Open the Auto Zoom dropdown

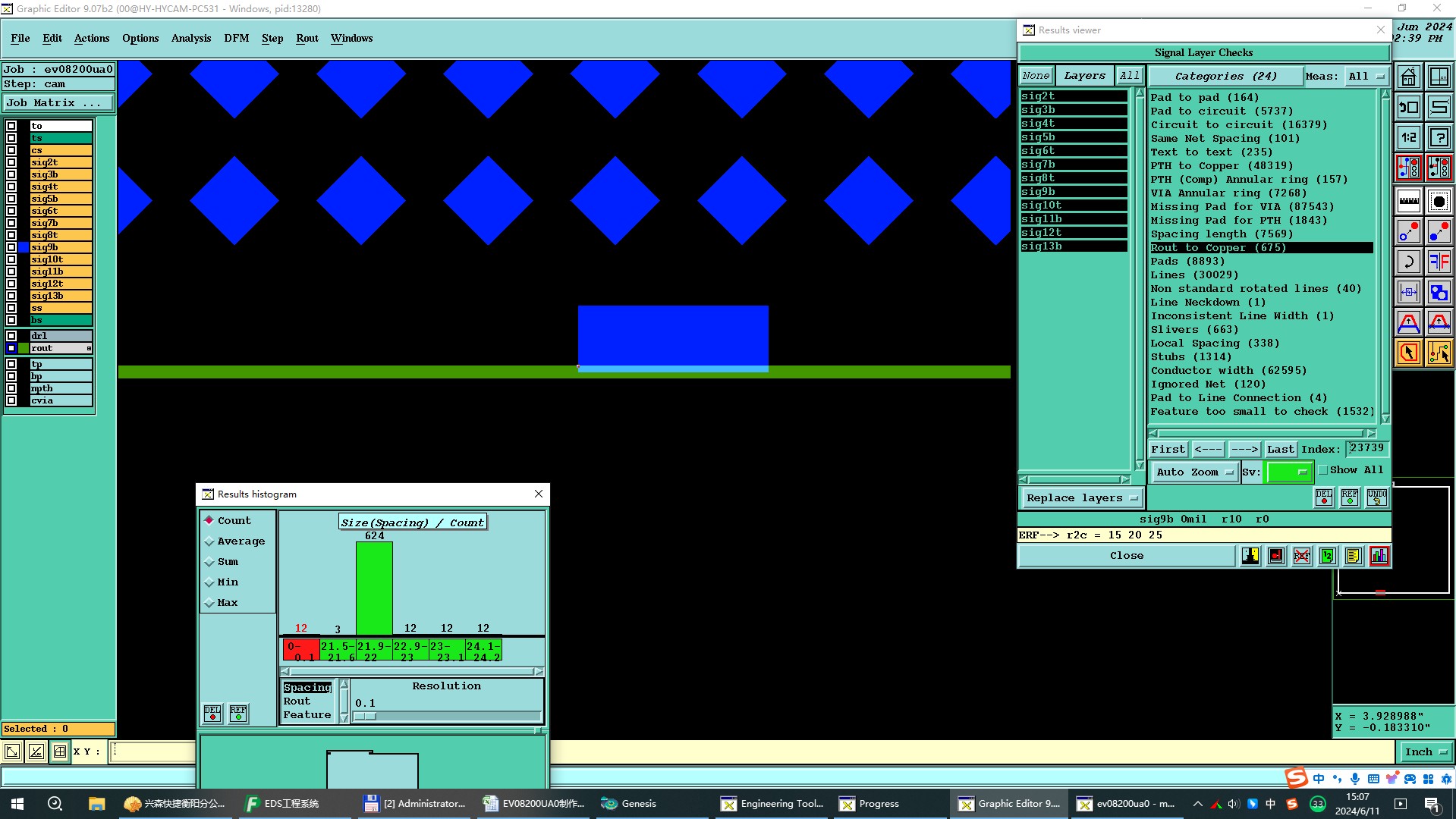pos(1194,472)
